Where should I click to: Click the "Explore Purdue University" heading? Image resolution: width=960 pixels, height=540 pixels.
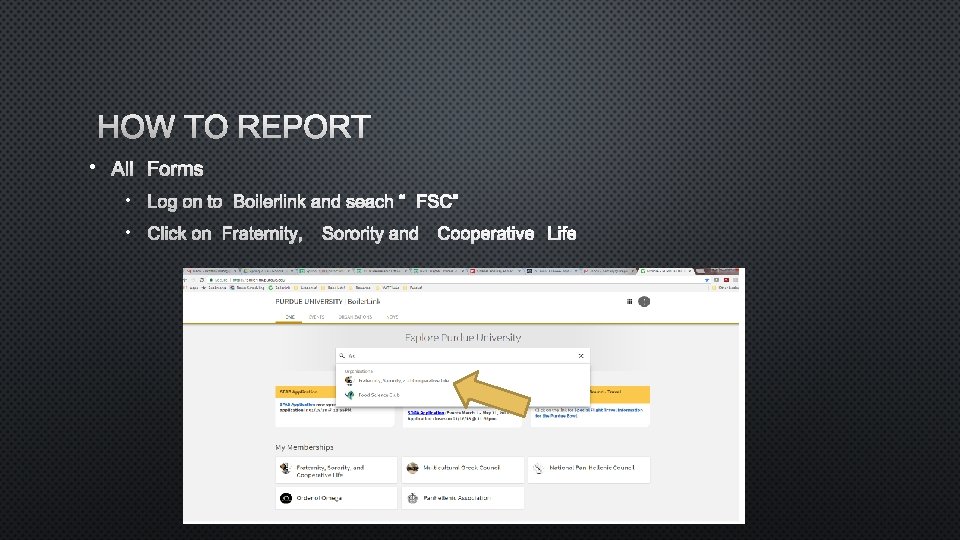pos(463,337)
